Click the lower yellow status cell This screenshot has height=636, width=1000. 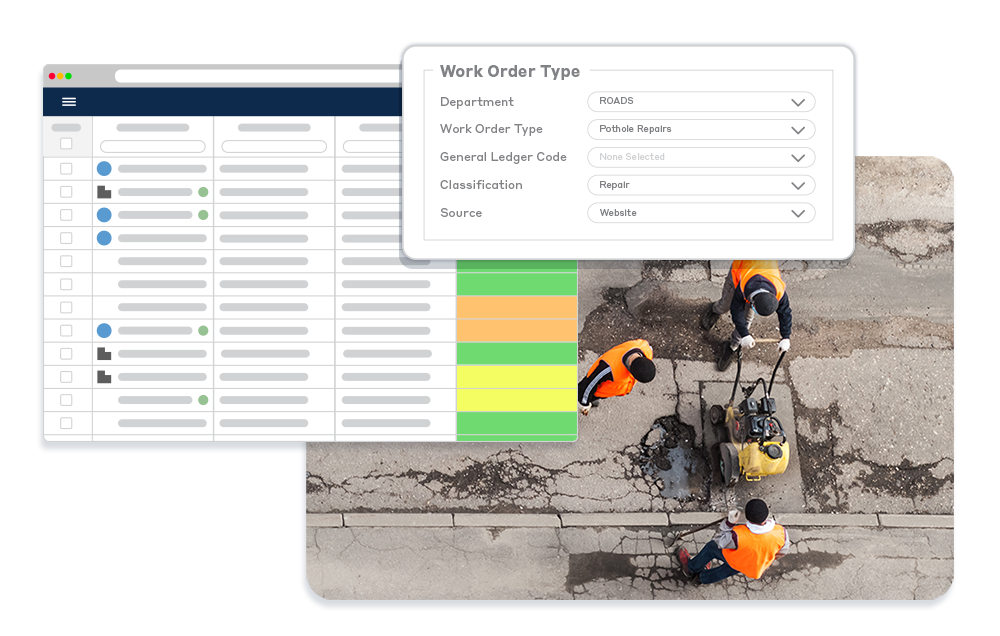517,400
